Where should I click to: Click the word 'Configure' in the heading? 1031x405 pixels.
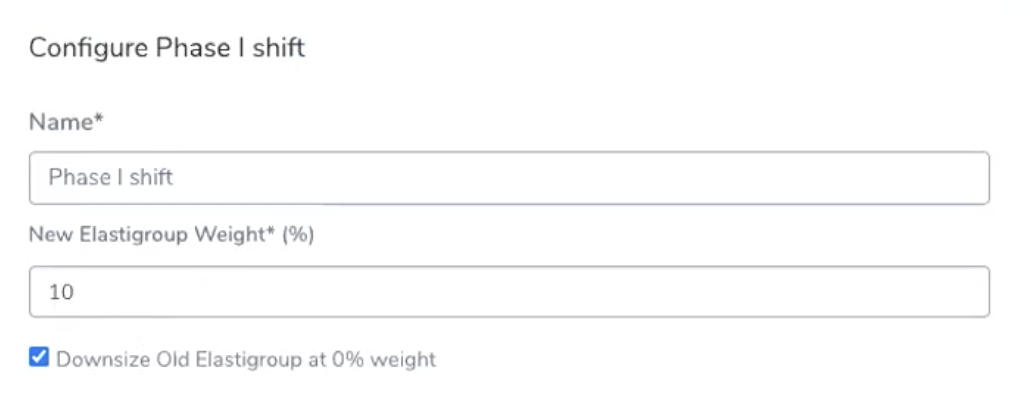(89, 49)
